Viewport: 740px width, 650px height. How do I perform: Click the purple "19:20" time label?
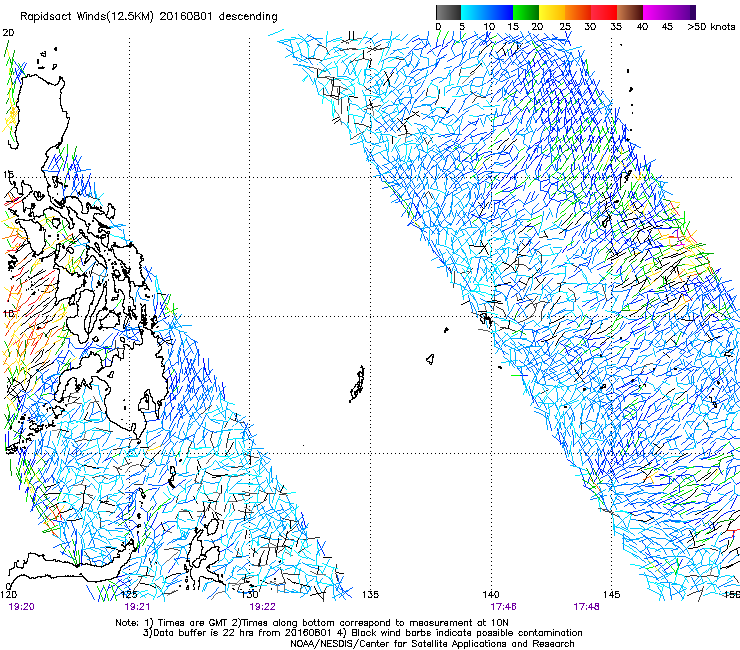22,607
